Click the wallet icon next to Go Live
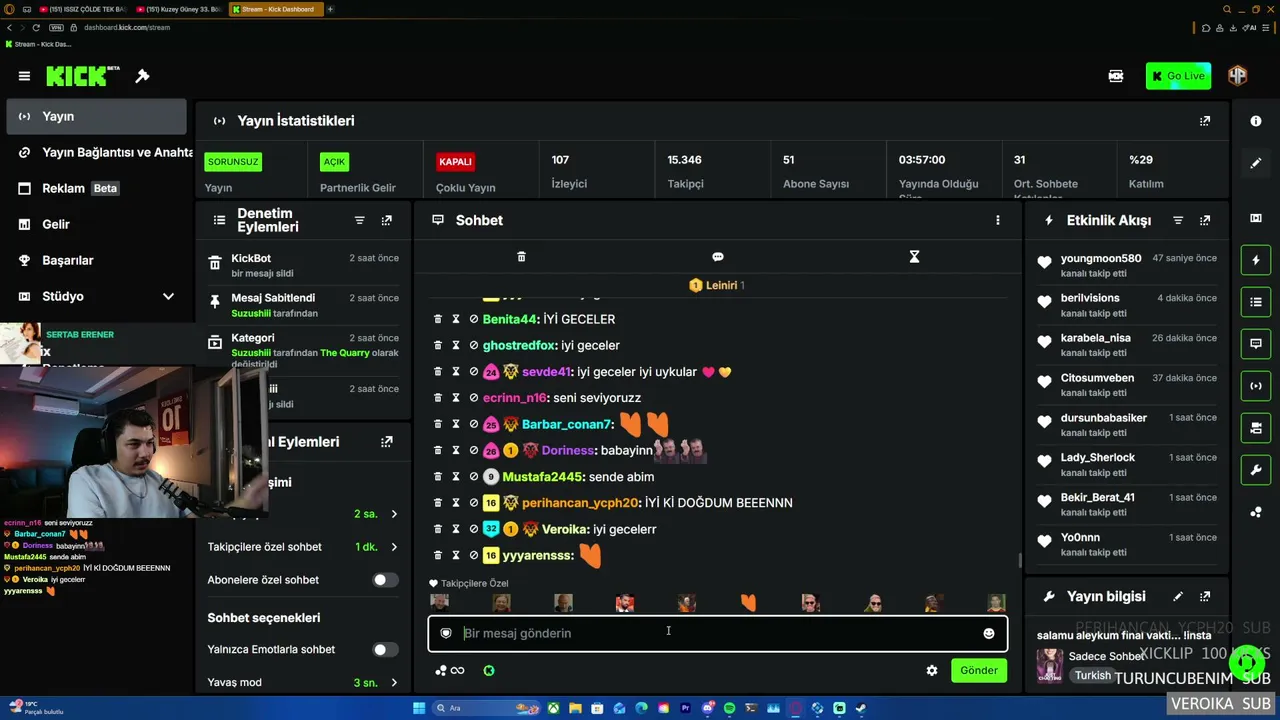 point(1116,76)
